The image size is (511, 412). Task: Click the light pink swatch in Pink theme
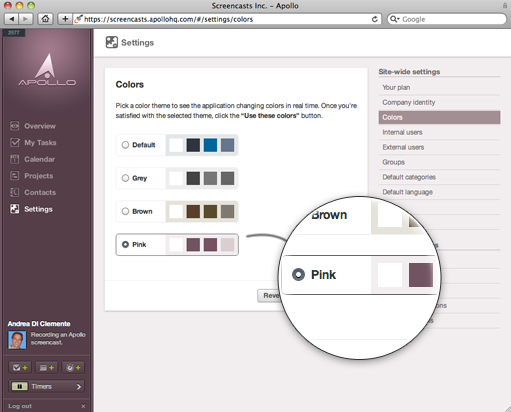227,245
